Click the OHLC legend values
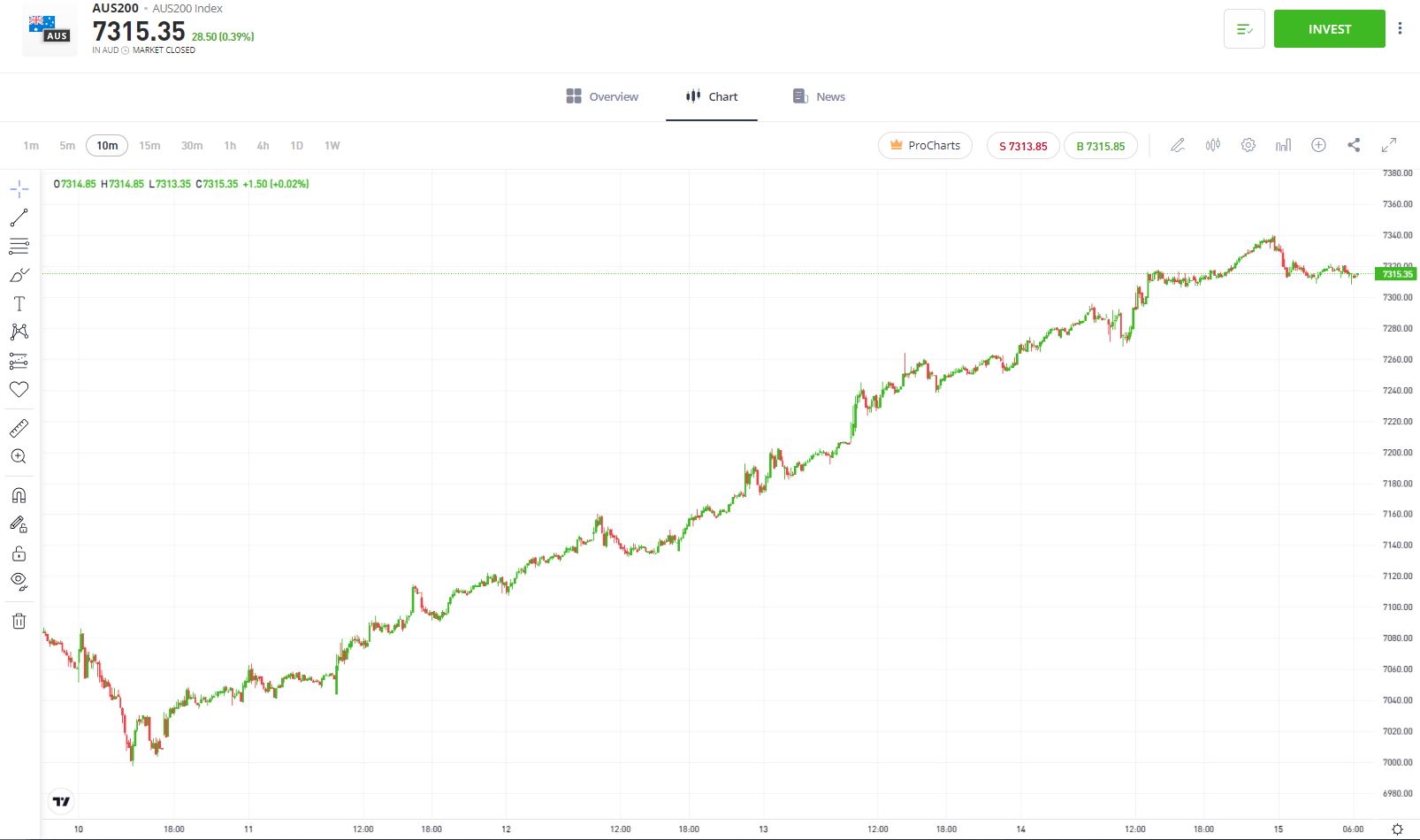 pyautogui.click(x=181, y=184)
